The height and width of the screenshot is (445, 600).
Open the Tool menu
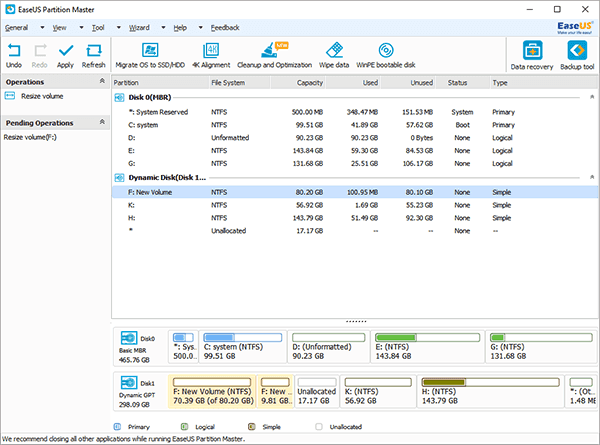click(x=98, y=28)
